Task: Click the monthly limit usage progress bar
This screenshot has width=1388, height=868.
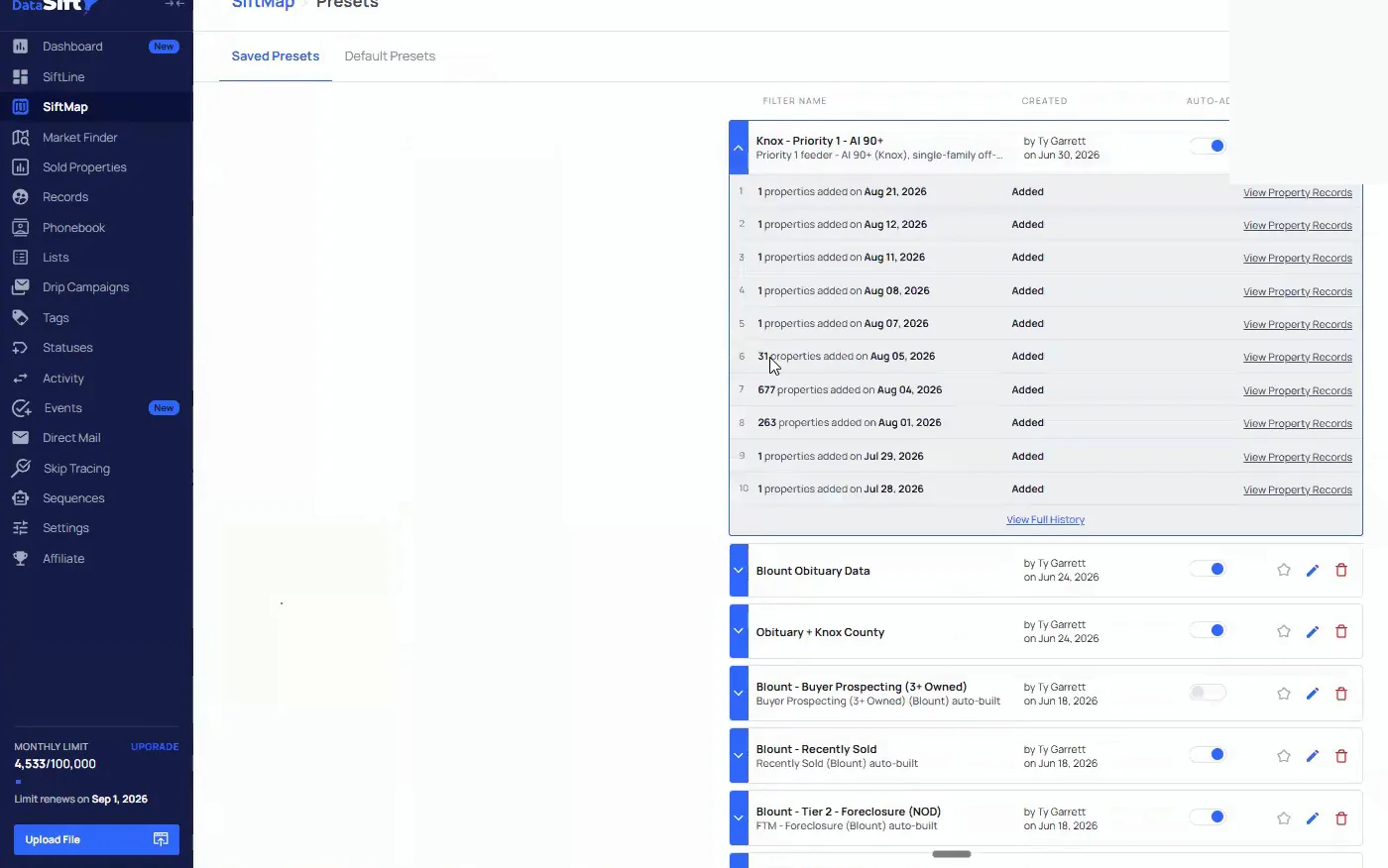Action: point(96,782)
